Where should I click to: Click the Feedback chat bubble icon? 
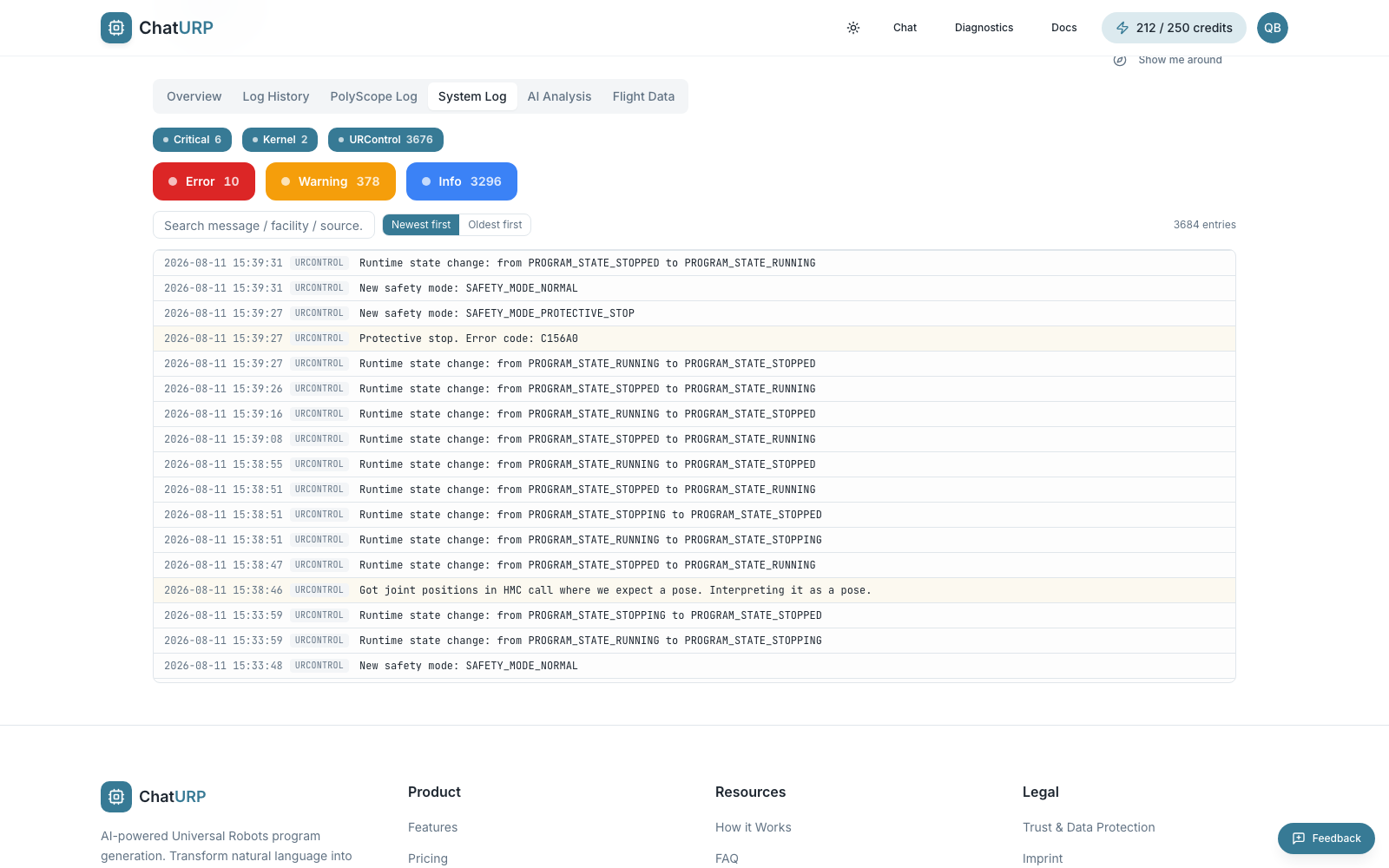click(1299, 838)
